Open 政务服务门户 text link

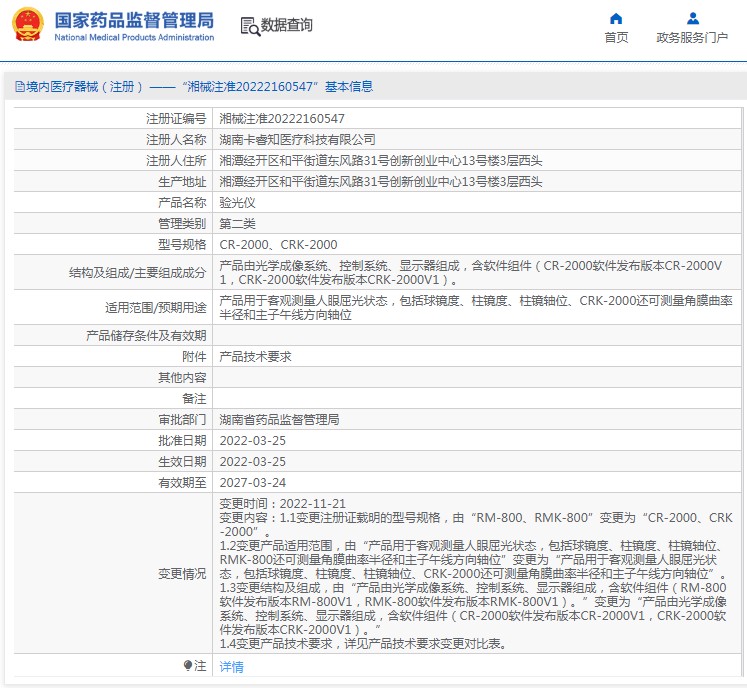[692, 38]
